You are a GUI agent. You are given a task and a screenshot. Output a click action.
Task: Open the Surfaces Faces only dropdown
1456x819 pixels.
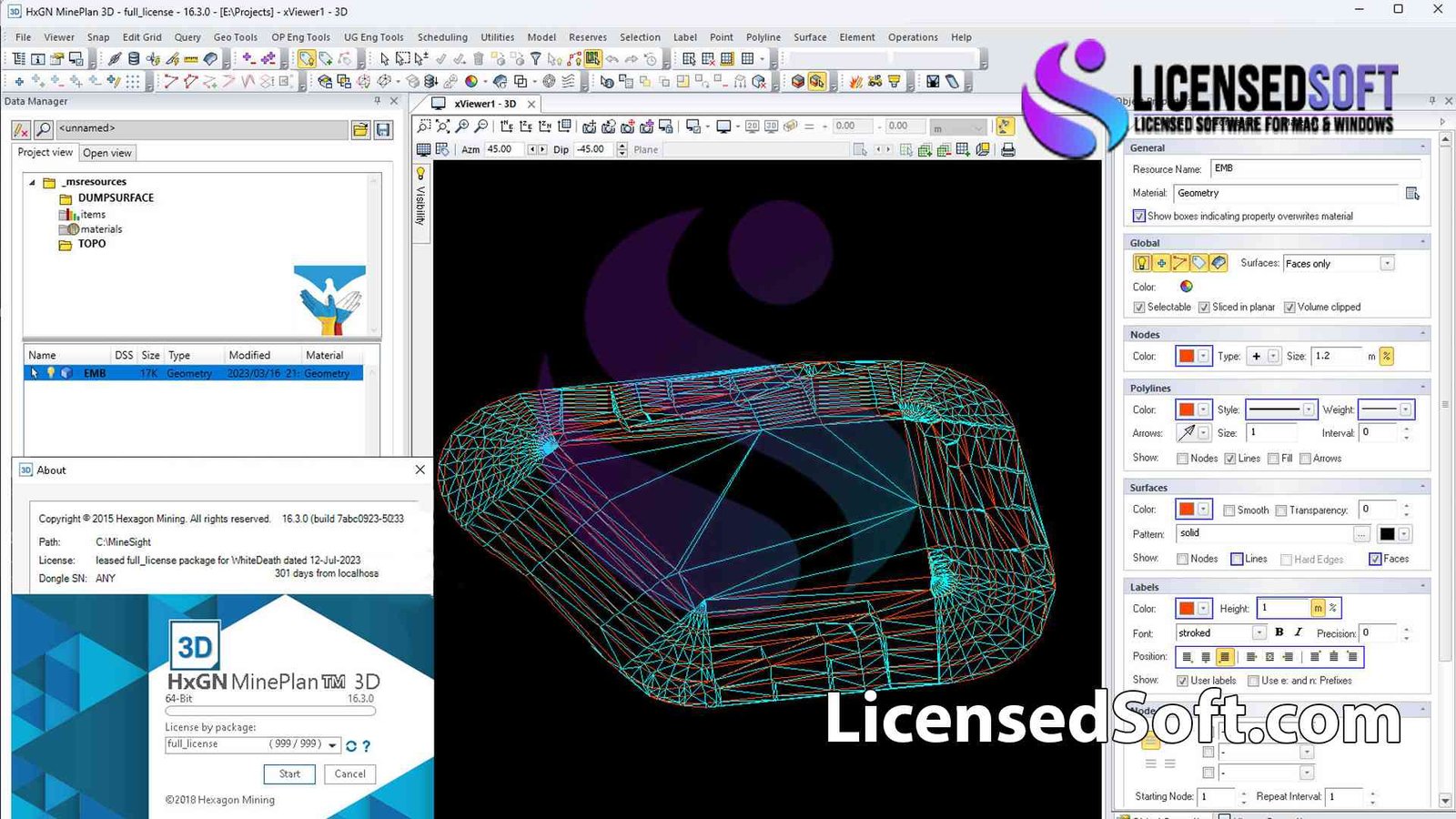pyautogui.click(x=1387, y=264)
